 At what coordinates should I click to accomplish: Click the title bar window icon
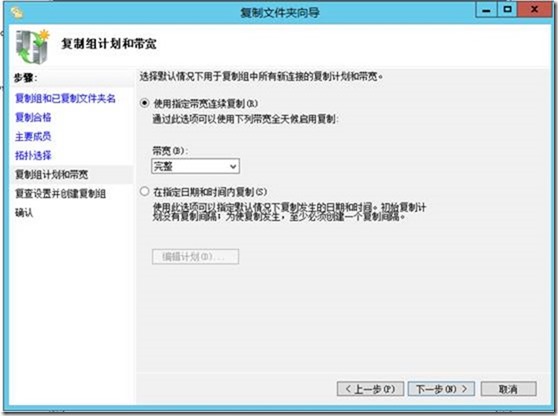17,13
